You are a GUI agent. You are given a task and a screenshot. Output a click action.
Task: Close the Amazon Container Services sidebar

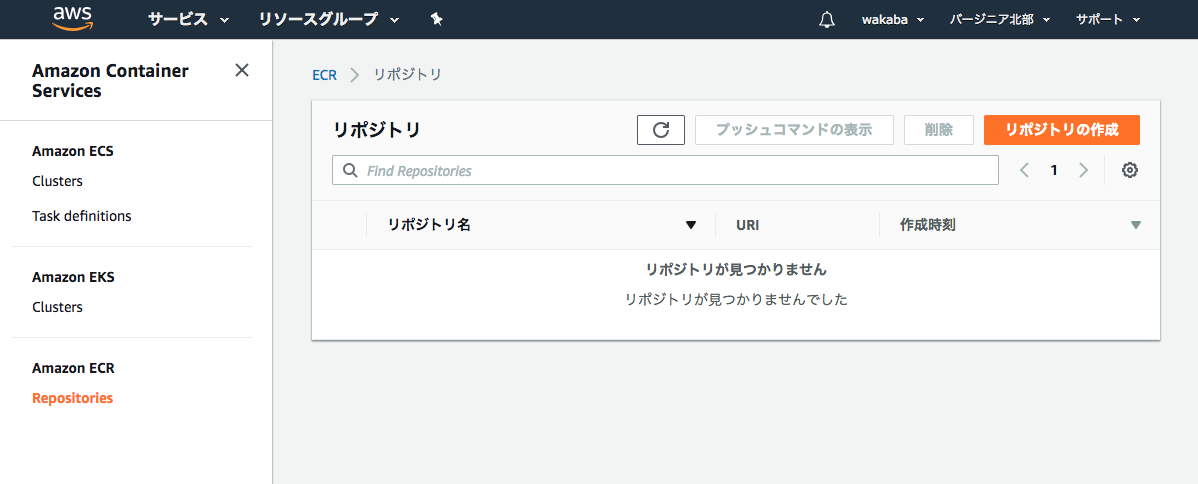coord(241,70)
